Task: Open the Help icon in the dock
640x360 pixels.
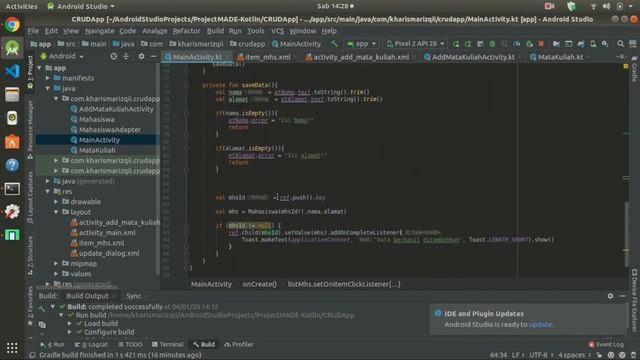Action: [x=12, y=165]
